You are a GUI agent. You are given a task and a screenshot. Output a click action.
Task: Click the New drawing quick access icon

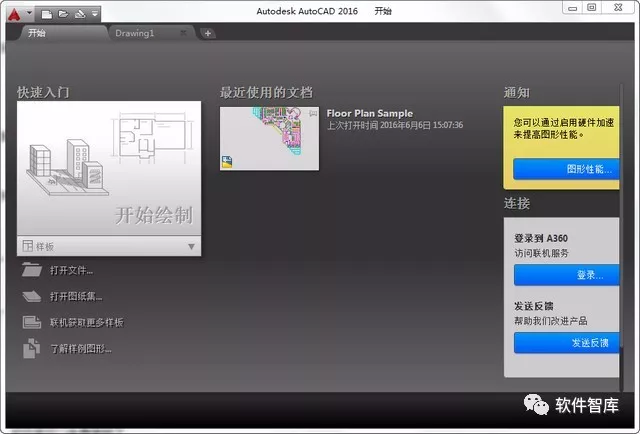tap(47, 15)
